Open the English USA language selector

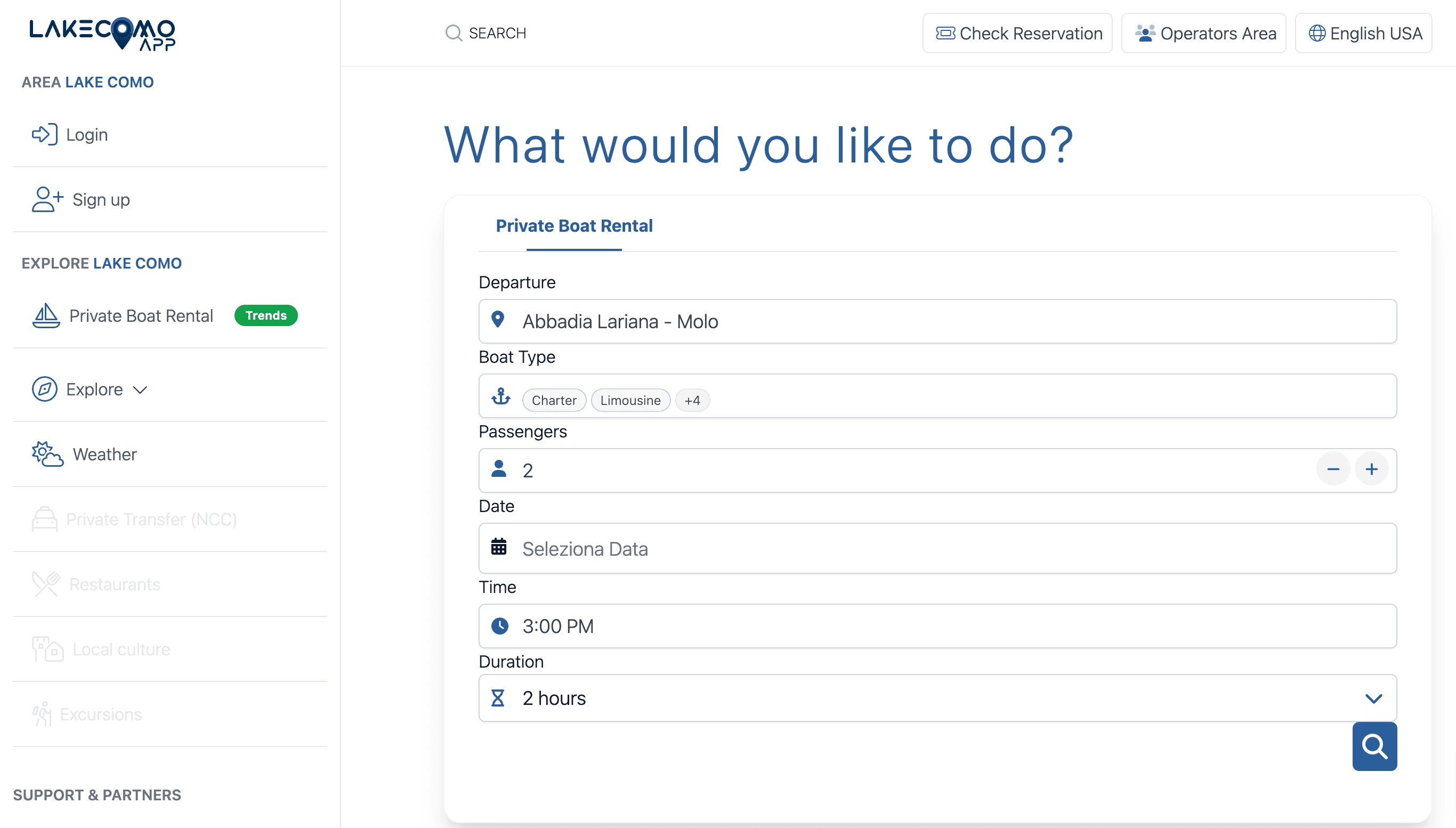tap(1363, 34)
